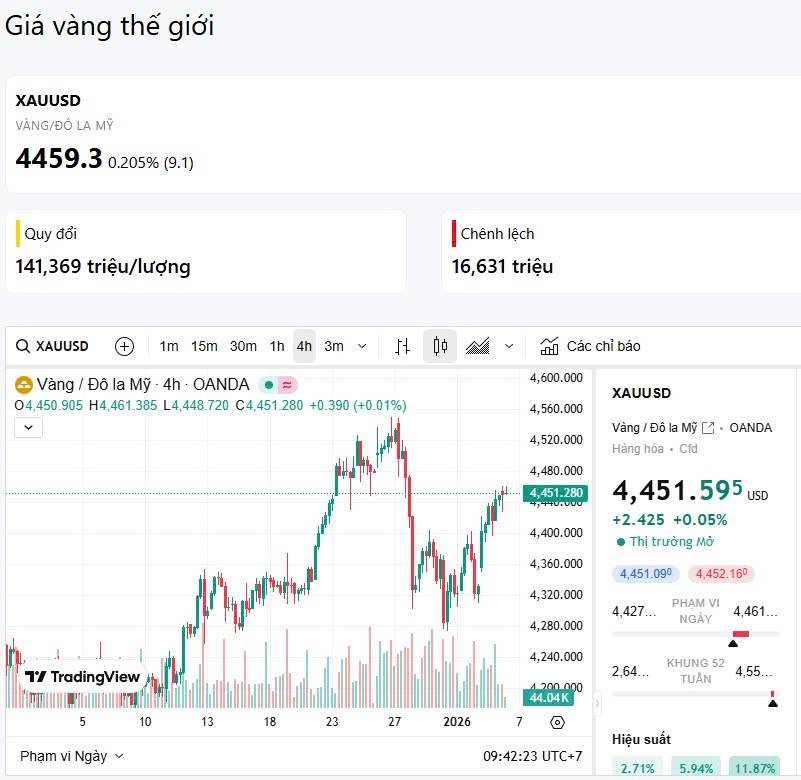Click the XAUUSD symbol search box

tap(54, 346)
